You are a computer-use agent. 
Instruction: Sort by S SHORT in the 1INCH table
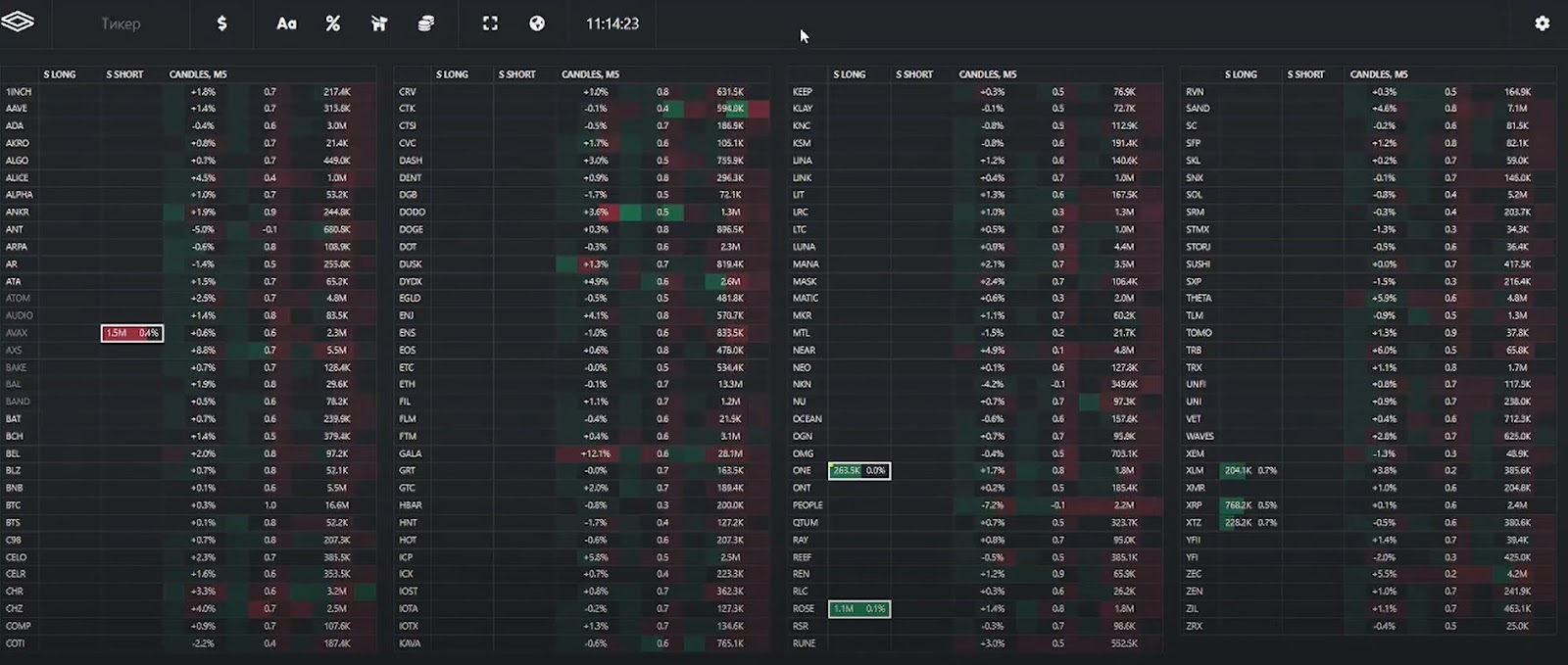[124, 74]
